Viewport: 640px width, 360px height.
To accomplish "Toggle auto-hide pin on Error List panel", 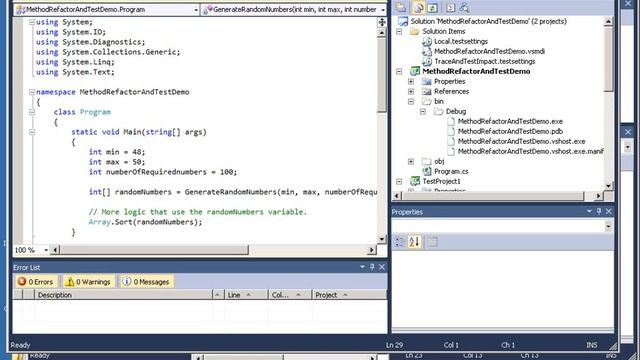I will (x=372, y=267).
